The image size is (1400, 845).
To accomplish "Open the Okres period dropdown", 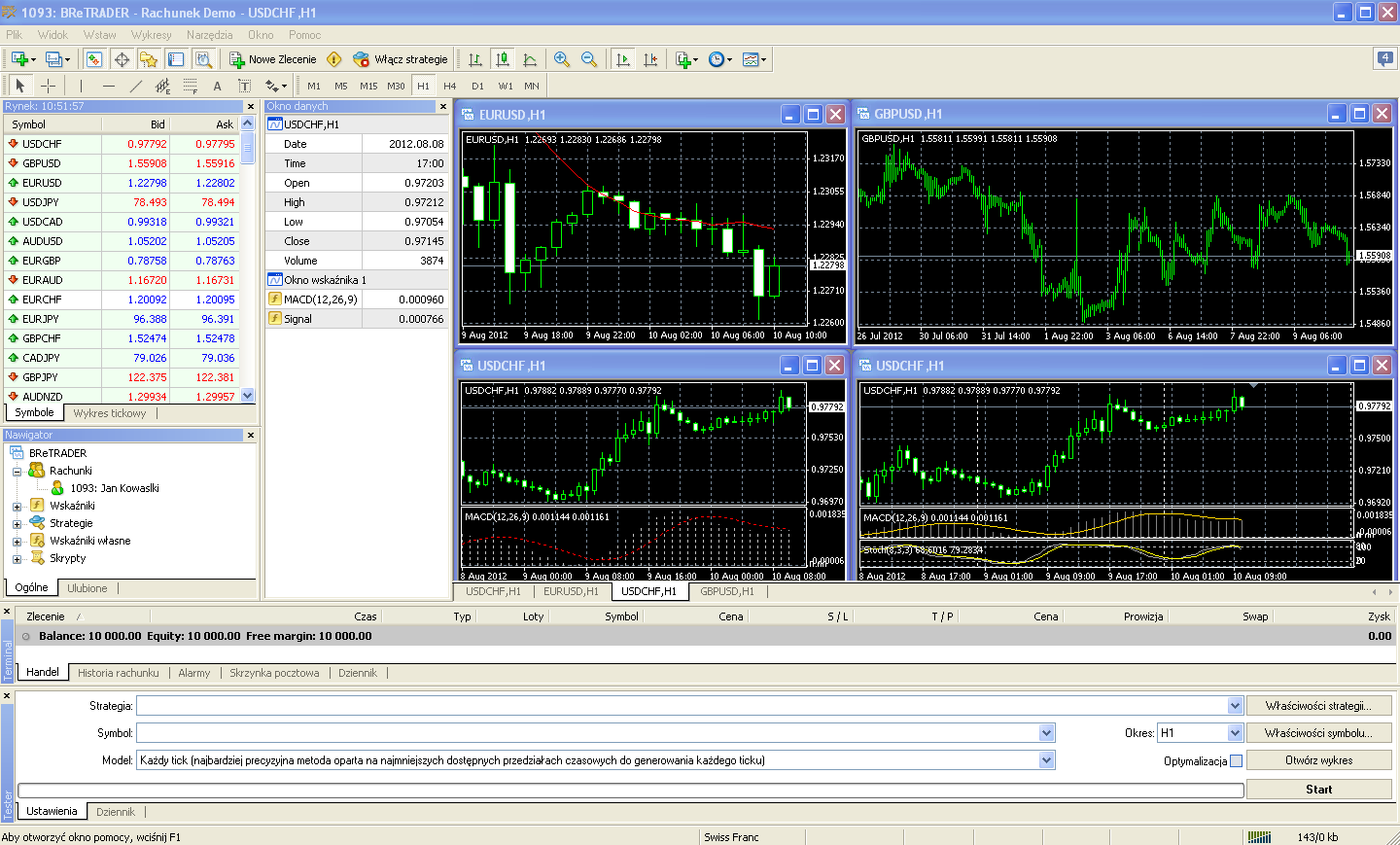I will [1236, 733].
